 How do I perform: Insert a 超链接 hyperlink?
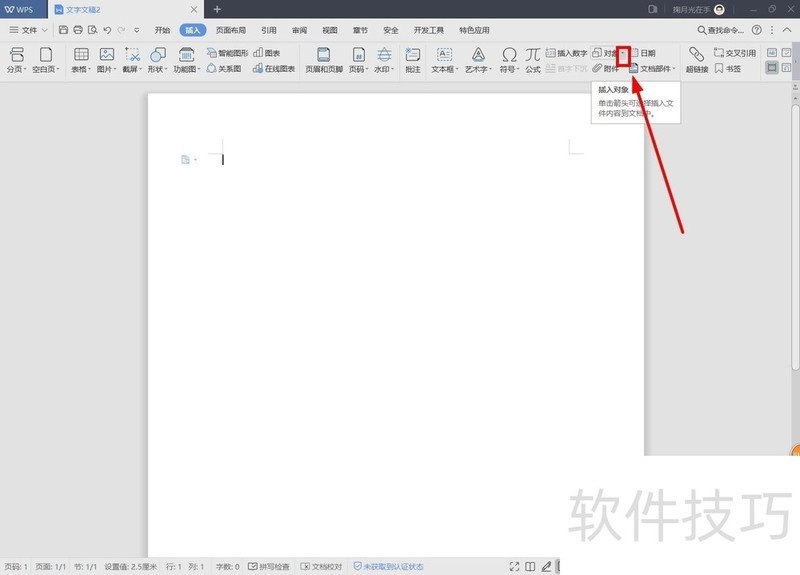pyautogui.click(x=697, y=60)
